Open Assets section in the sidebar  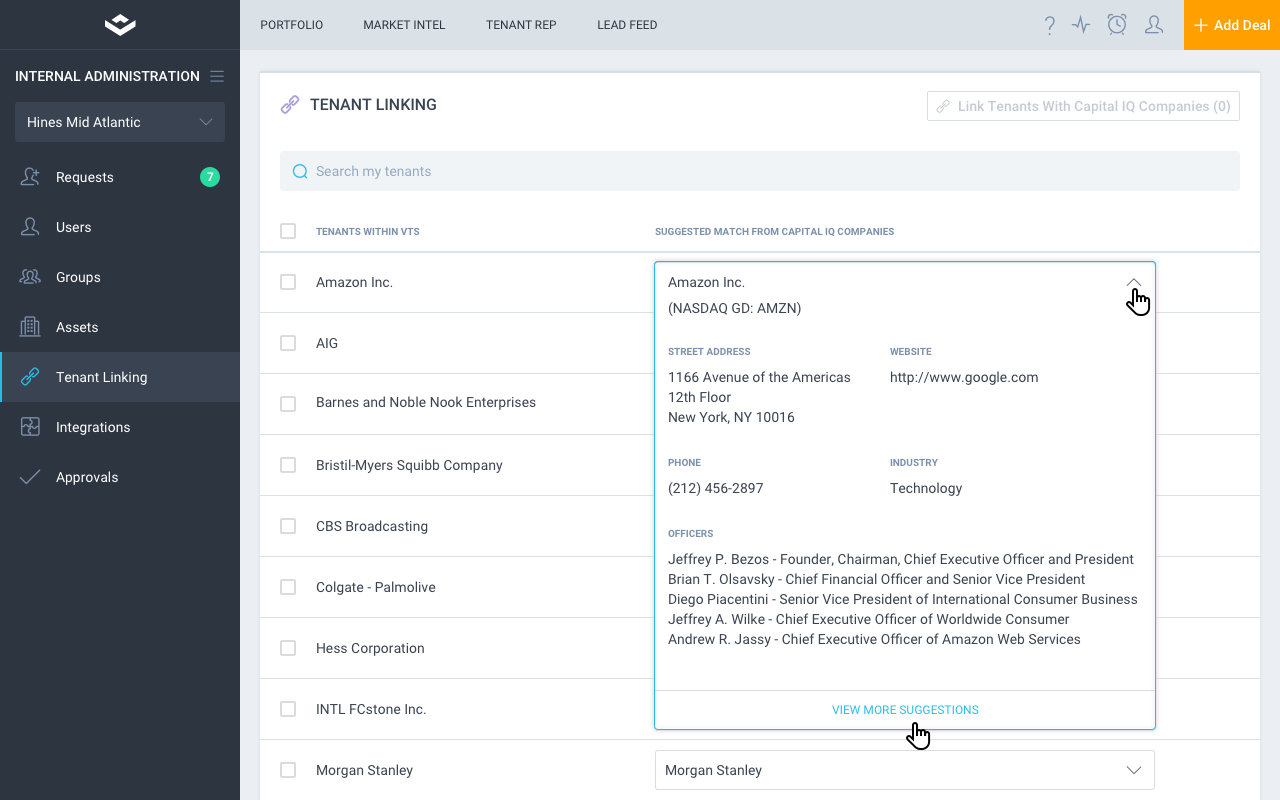pyautogui.click(x=77, y=327)
